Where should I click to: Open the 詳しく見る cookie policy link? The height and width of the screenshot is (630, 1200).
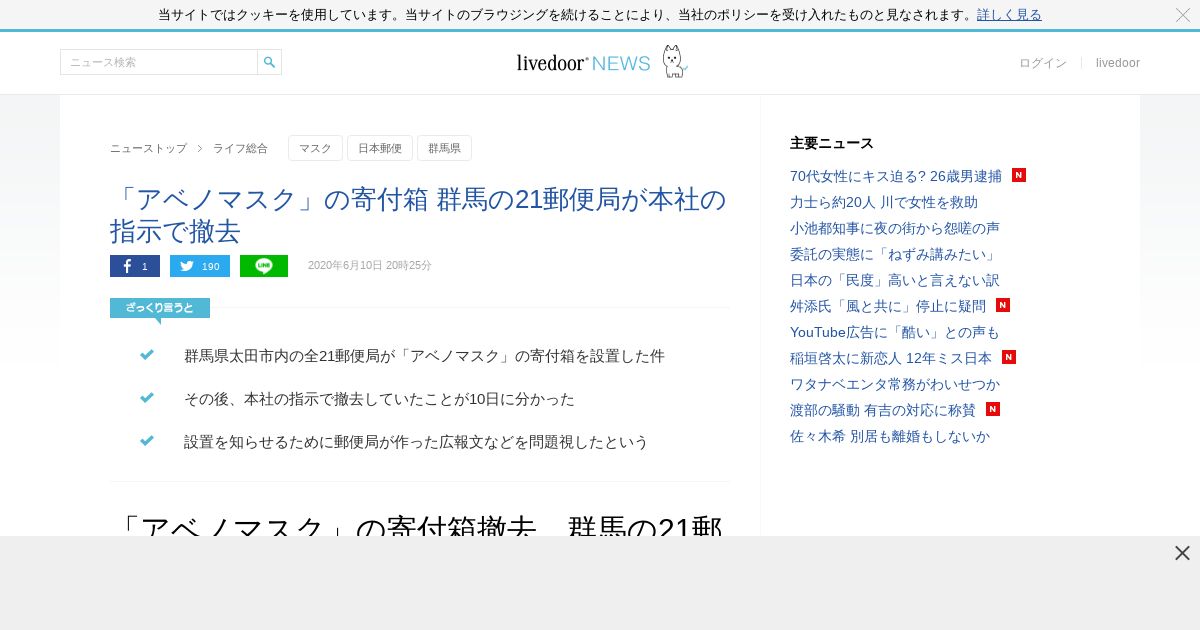(x=1009, y=14)
